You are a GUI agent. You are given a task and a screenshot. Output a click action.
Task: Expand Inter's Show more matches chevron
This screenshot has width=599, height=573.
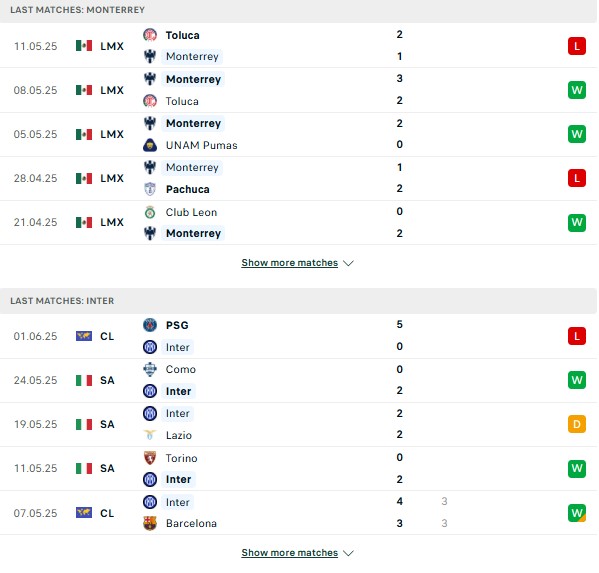[348, 553]
